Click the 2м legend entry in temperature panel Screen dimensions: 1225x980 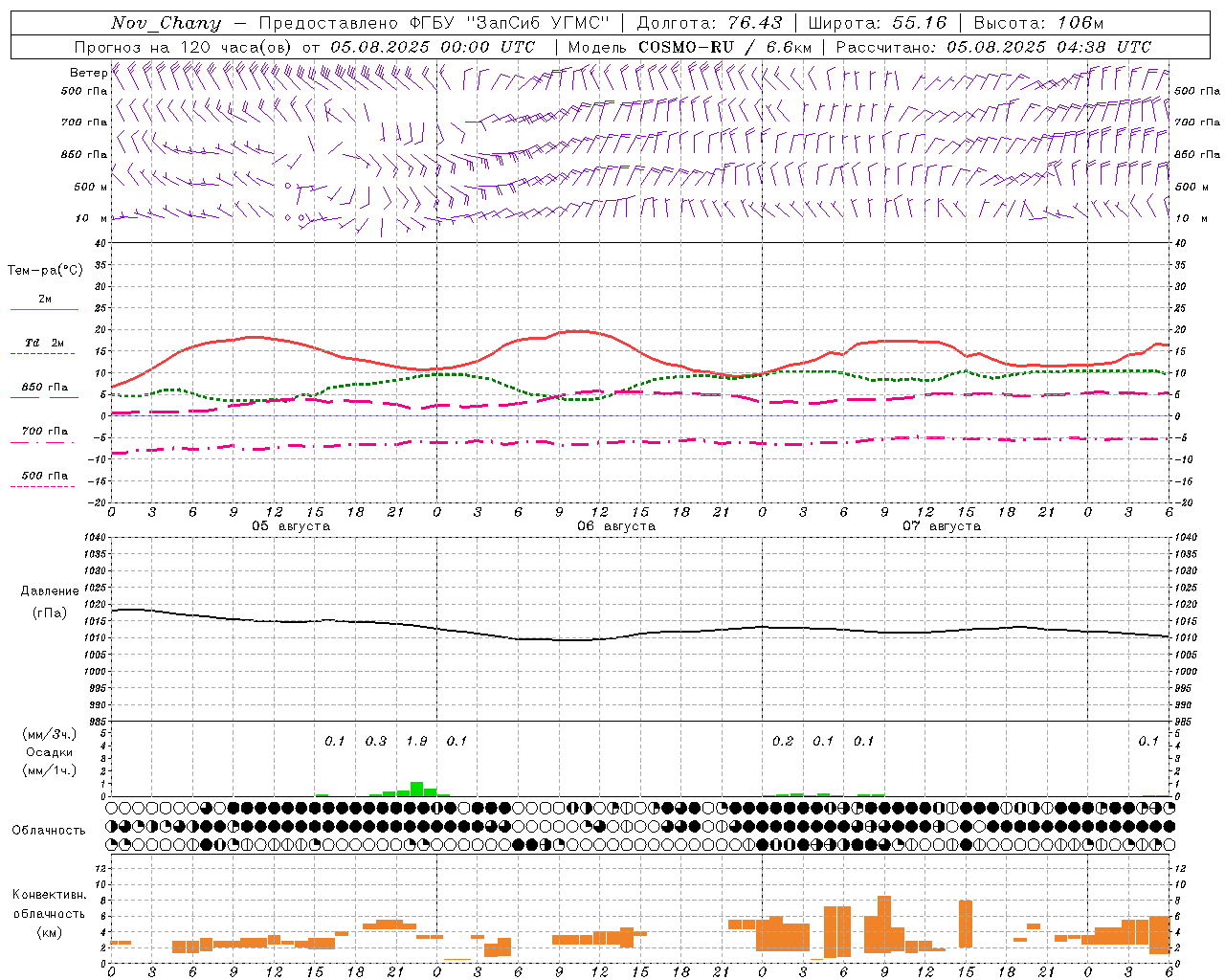pos(45,300)
